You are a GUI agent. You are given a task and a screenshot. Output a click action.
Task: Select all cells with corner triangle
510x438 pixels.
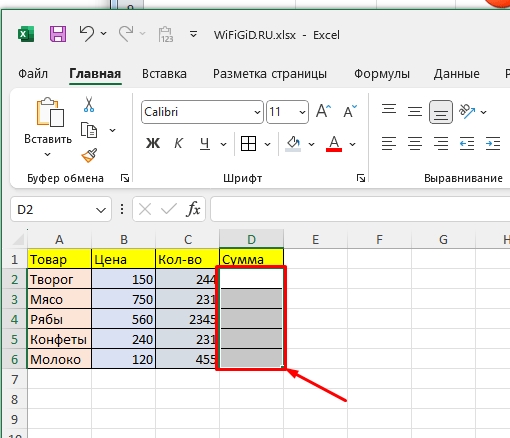point(17,239)
